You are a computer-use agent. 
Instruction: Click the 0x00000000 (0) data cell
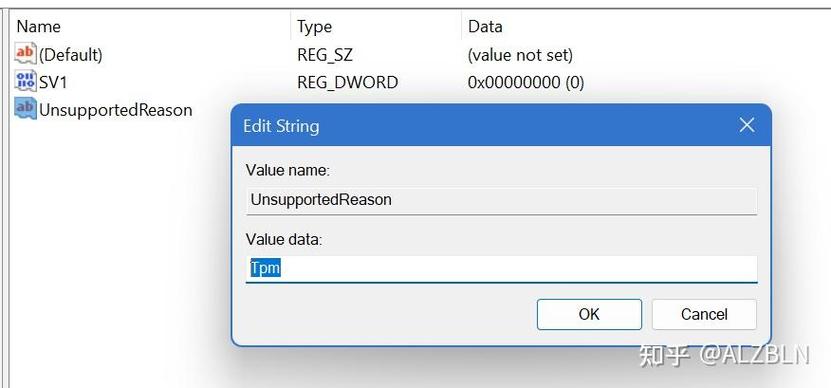(x=526, y=82)
